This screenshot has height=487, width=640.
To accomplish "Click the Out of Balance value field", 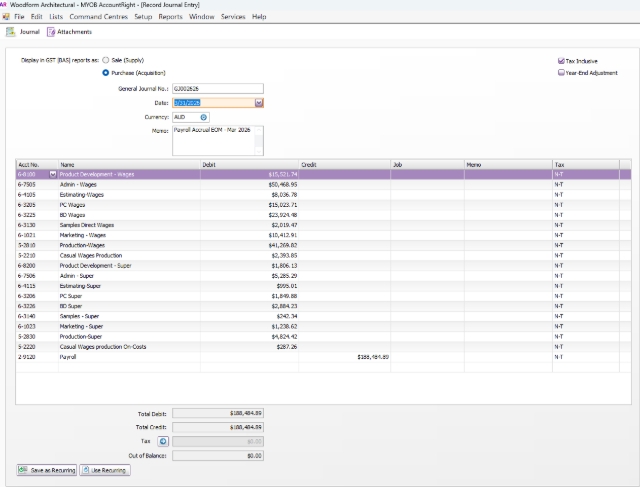I will tap(218, 456).
